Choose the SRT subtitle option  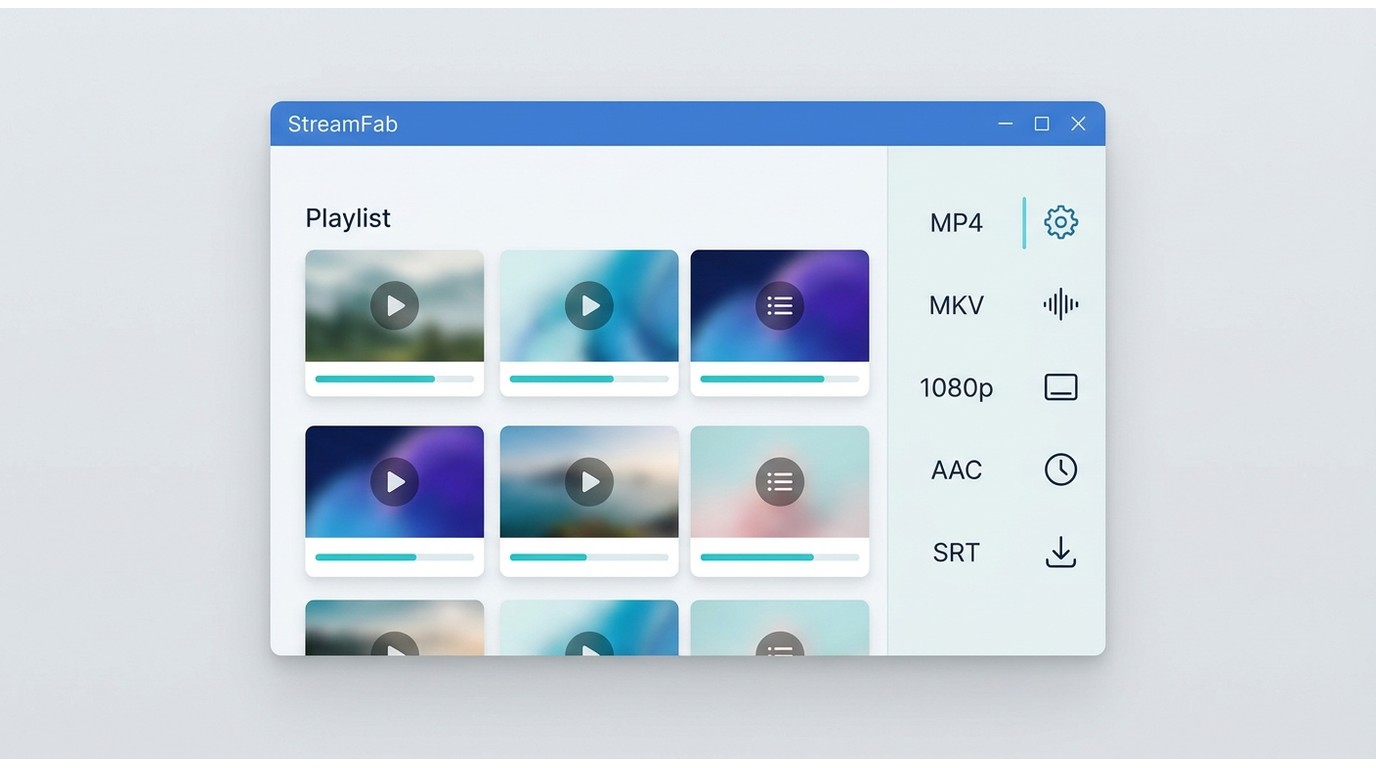click(x=956, y=552)
